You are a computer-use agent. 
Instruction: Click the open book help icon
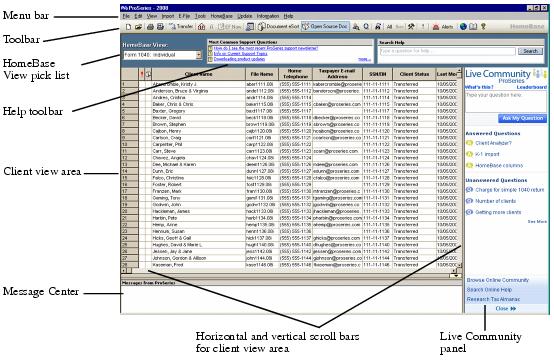473,26
